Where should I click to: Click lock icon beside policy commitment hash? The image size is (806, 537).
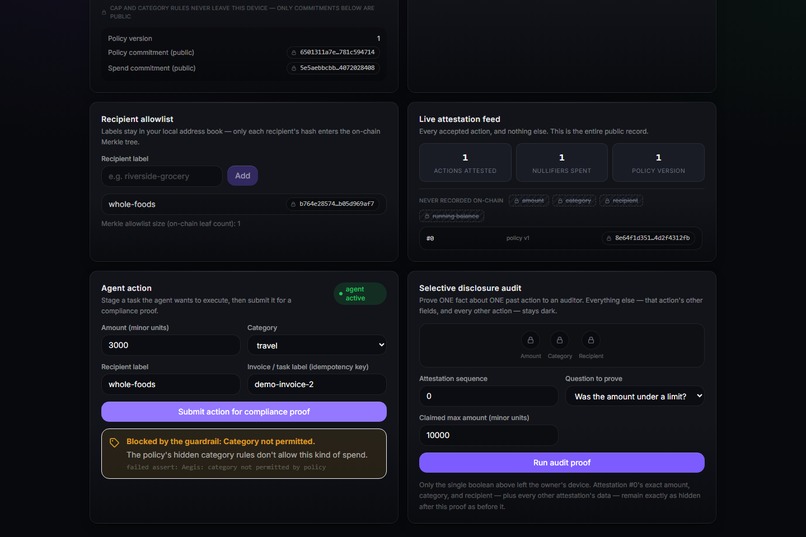[294, 52]
